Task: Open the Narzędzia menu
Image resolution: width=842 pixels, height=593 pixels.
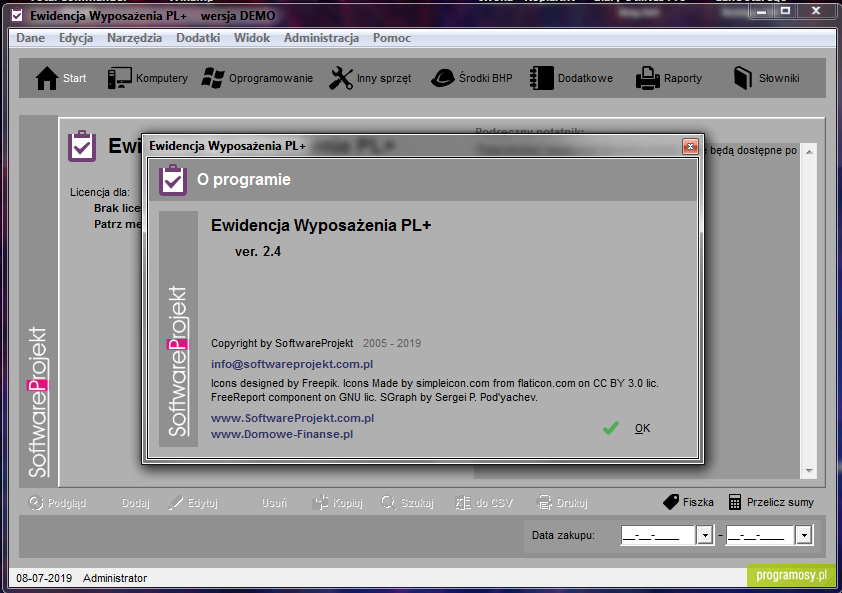Action: (134, 38)
